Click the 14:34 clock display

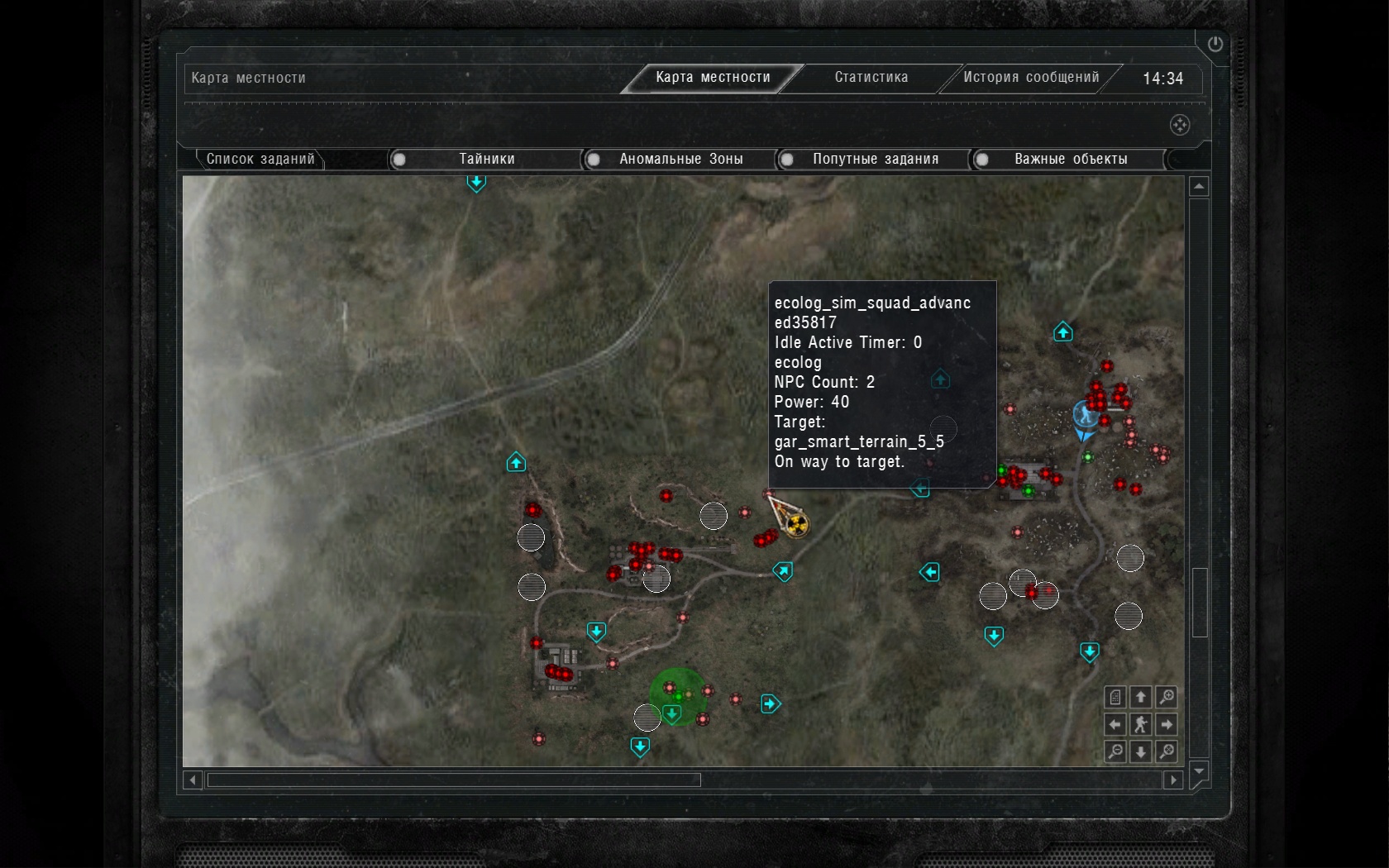[1162, 79]
